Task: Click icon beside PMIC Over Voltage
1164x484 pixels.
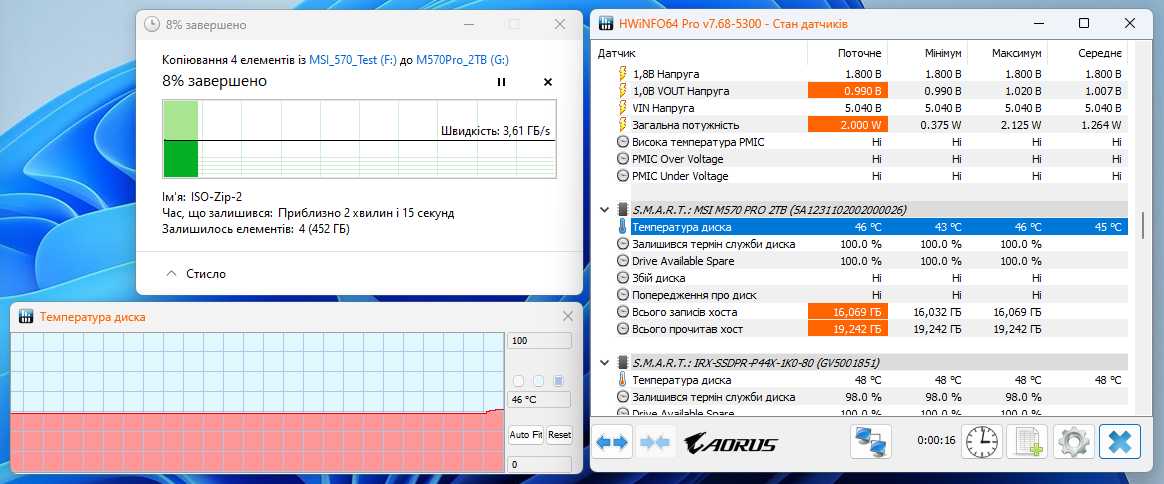Action: click(622, 159)
